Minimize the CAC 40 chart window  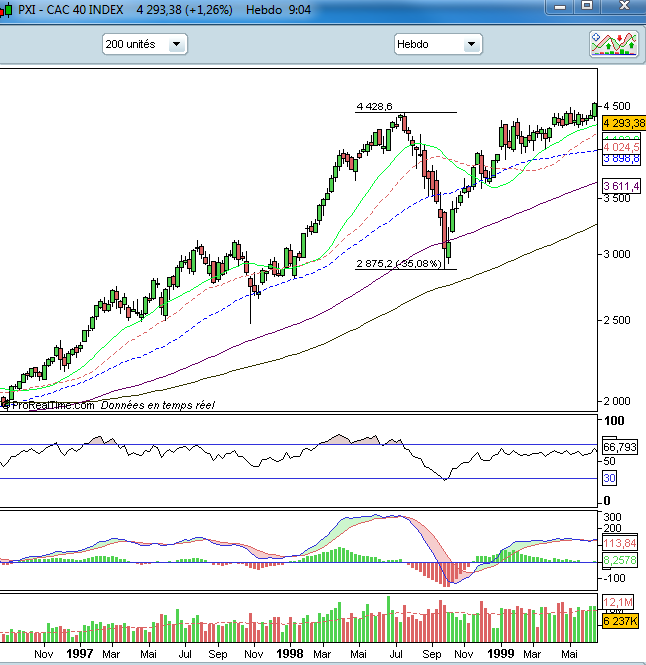(560, 6)
